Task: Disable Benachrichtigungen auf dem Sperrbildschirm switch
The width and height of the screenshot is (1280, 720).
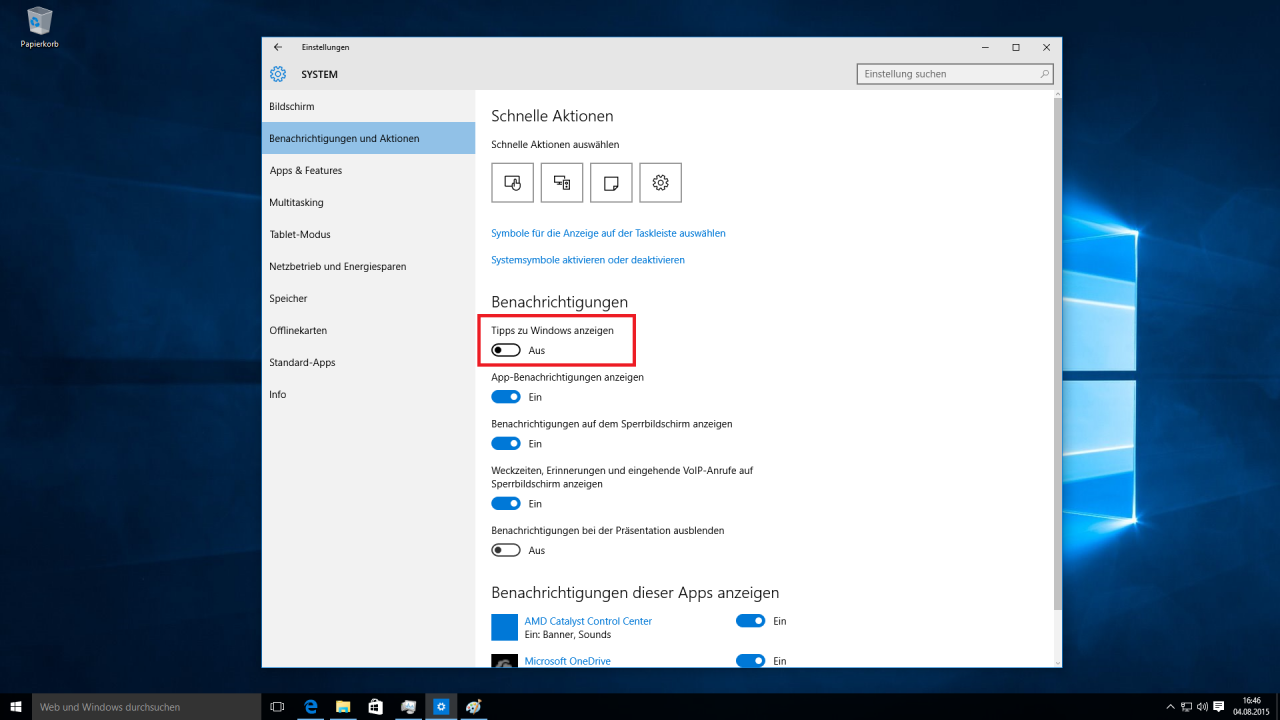Action: 506,443
